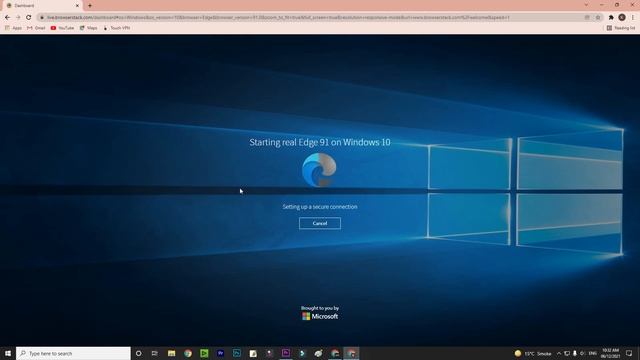Image resolution: width=640 pixels, height=360 pixels.
Task: Open Premiere Pro from the taskbar
Action: pos(220,353)
